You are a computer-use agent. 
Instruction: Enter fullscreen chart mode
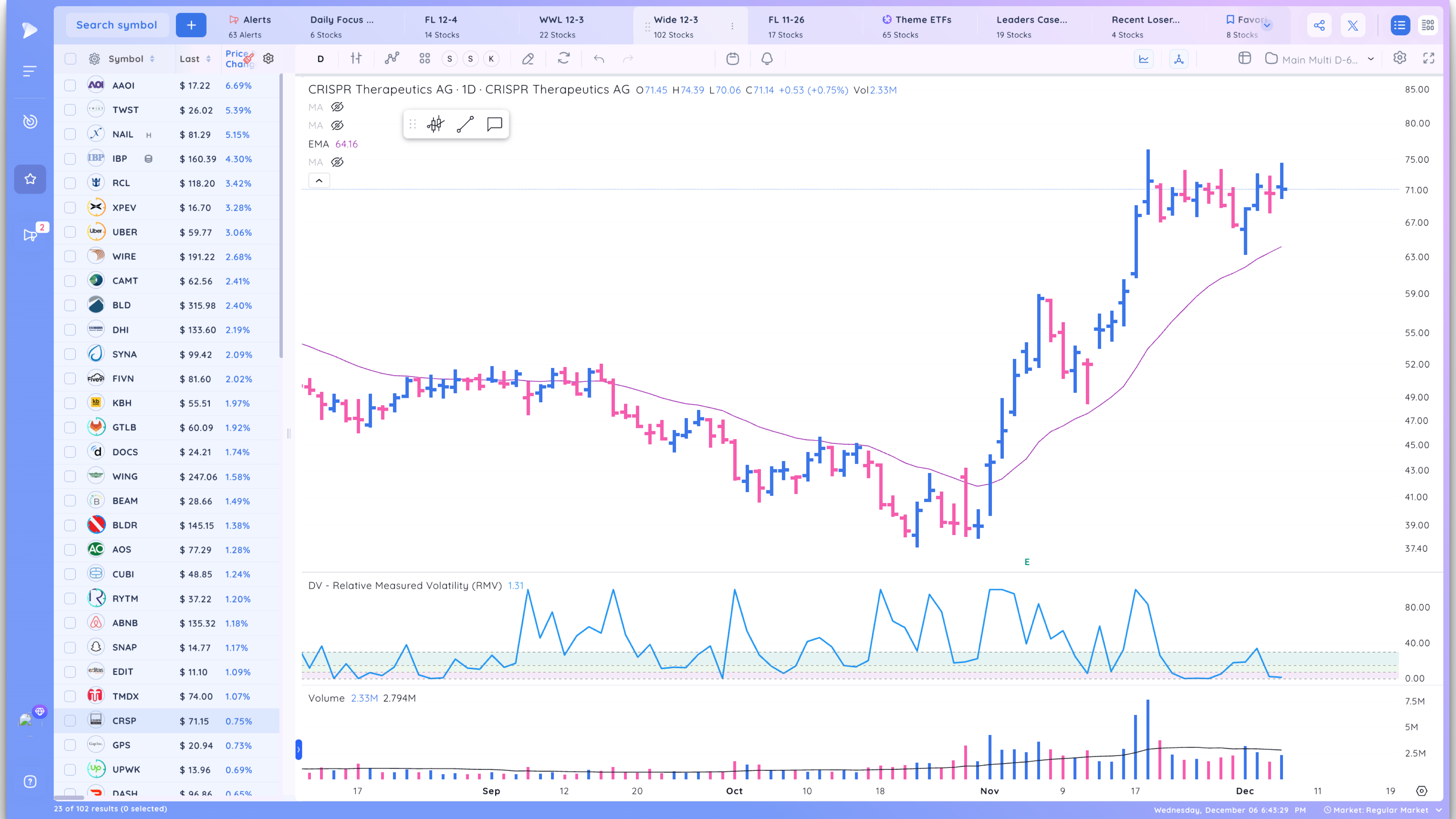coord(1428,58)
